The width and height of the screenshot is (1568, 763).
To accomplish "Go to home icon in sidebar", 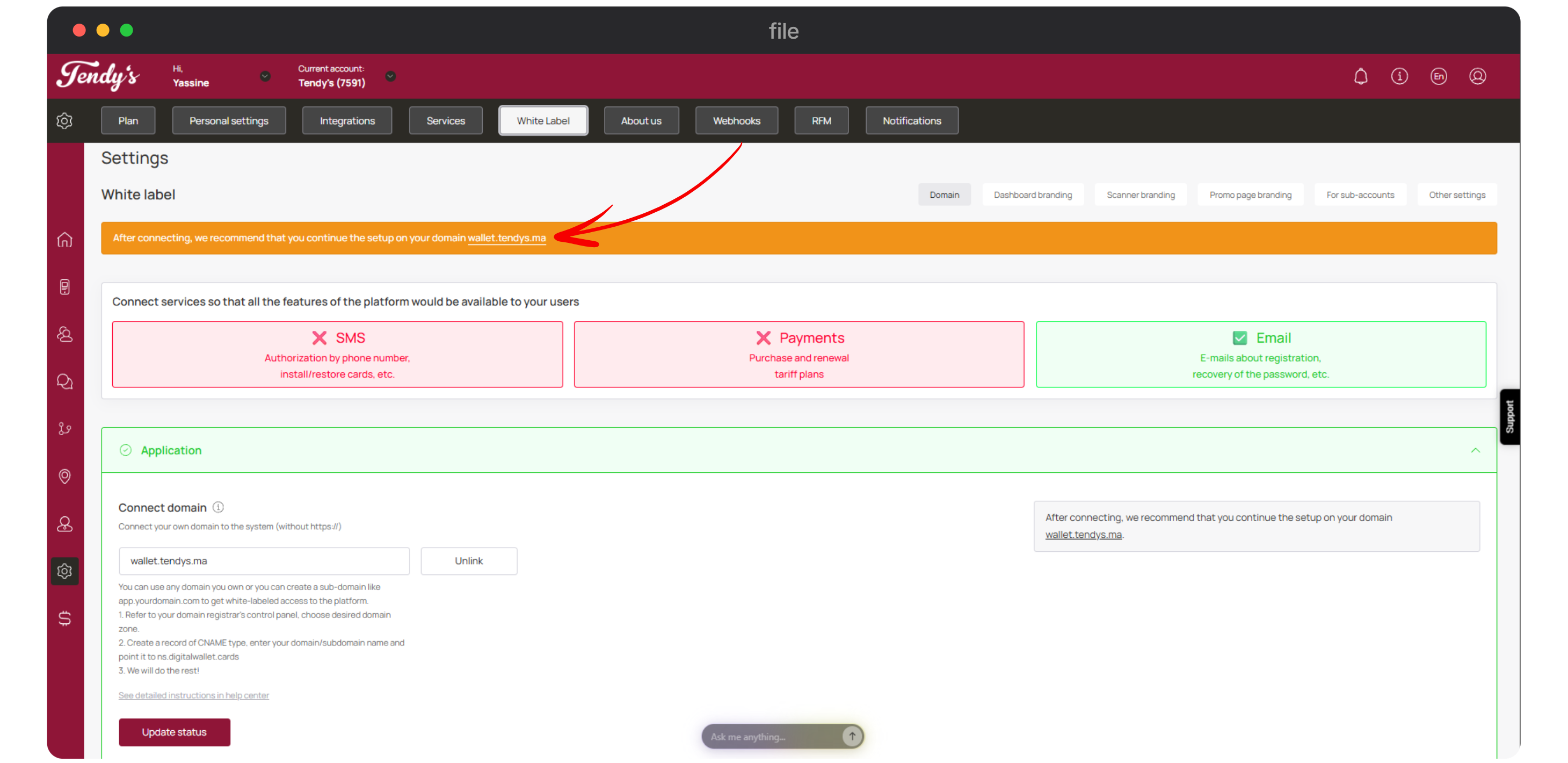I will click(x=64, y=240).
